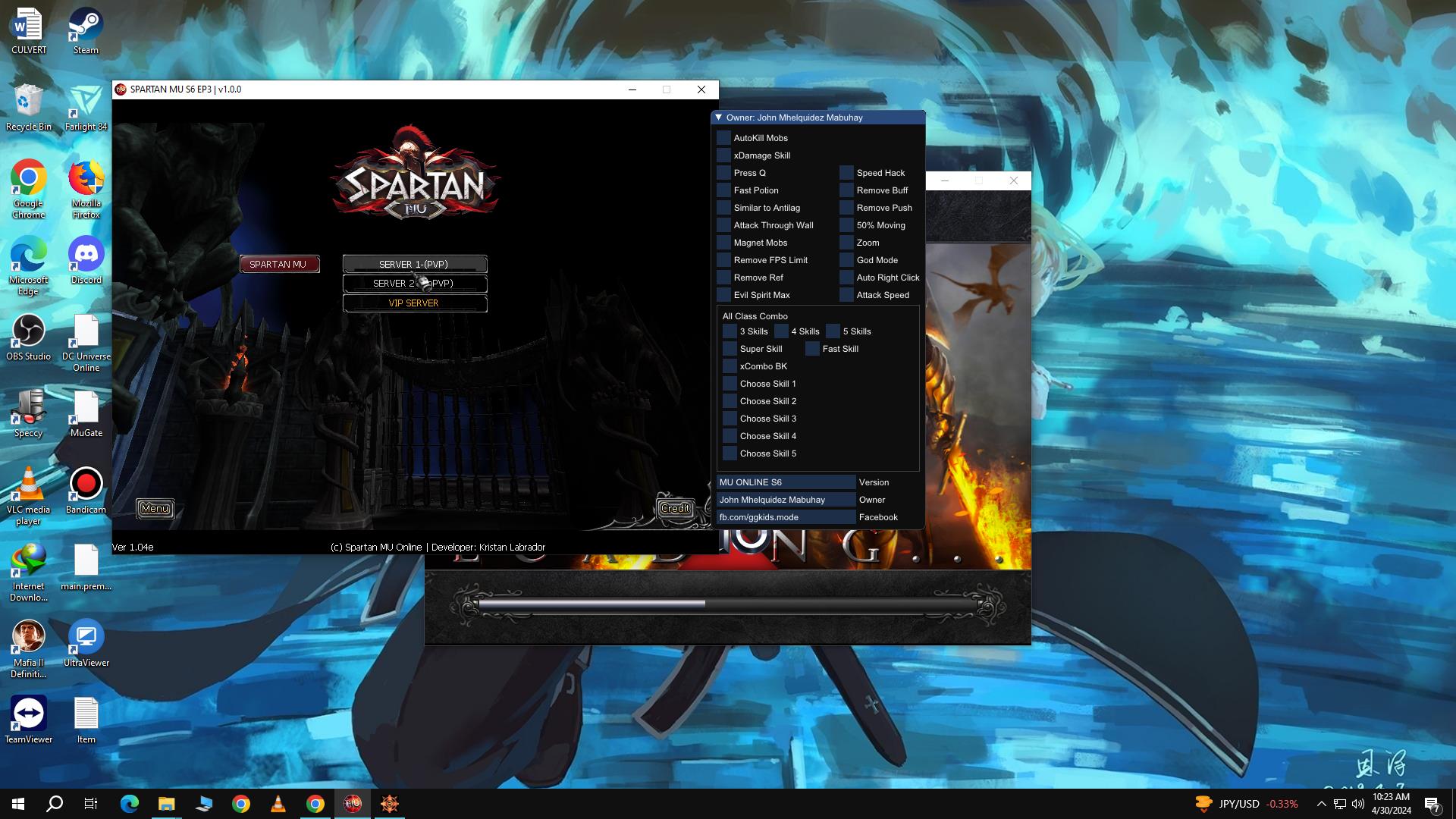Viewport: 1456px width, 819px height.
Task: Open the Speccy desktop icon
Action: pos(29,413)
